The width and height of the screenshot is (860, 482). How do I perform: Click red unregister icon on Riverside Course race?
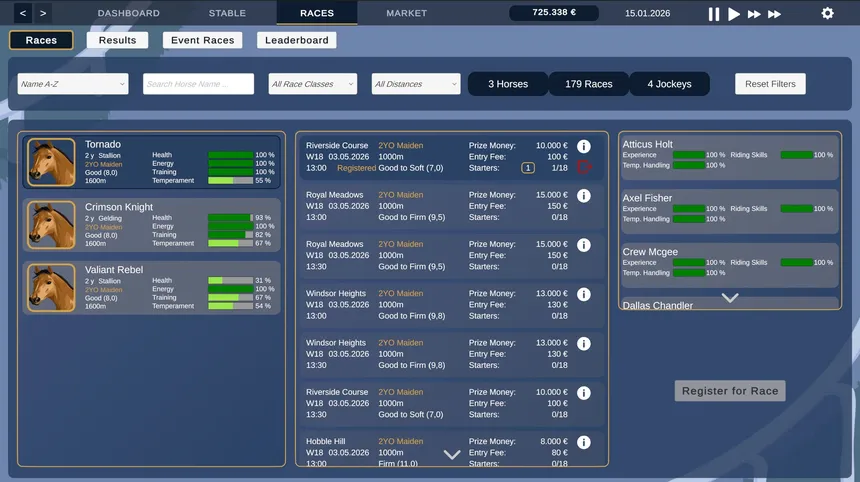584,167
